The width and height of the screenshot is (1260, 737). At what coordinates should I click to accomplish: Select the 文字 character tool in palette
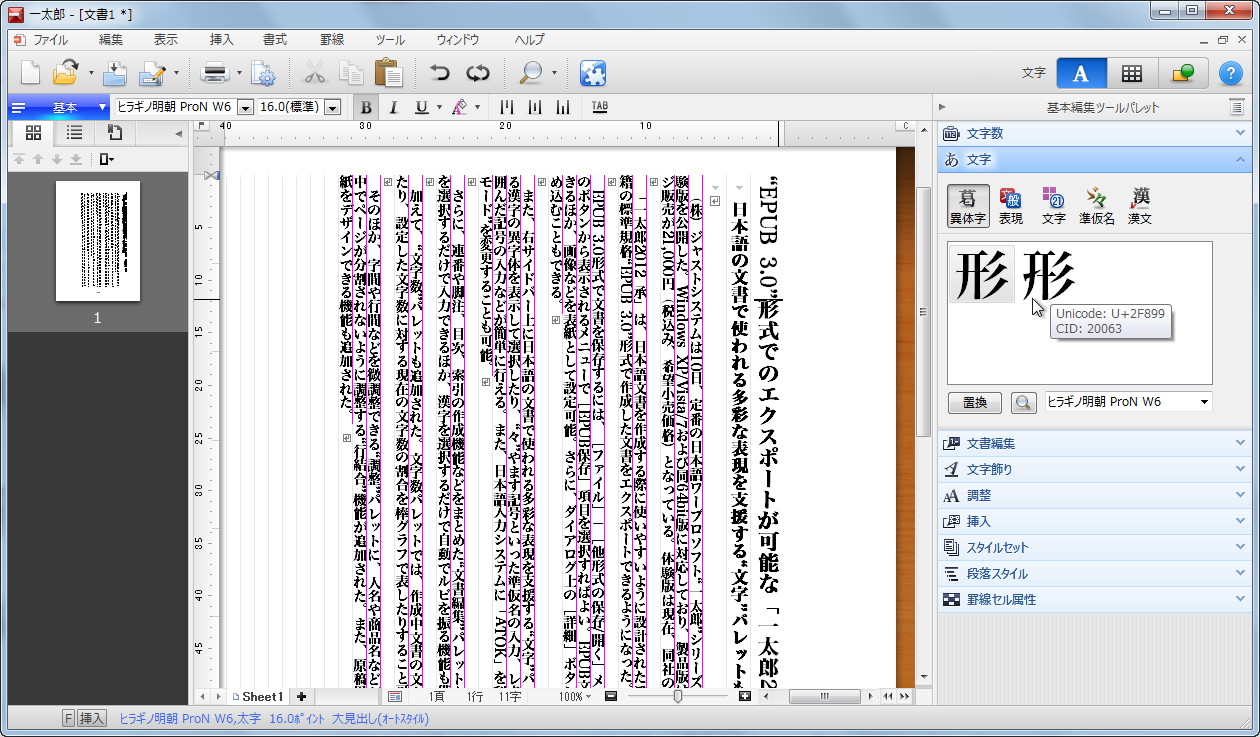tap(1053, 205)
